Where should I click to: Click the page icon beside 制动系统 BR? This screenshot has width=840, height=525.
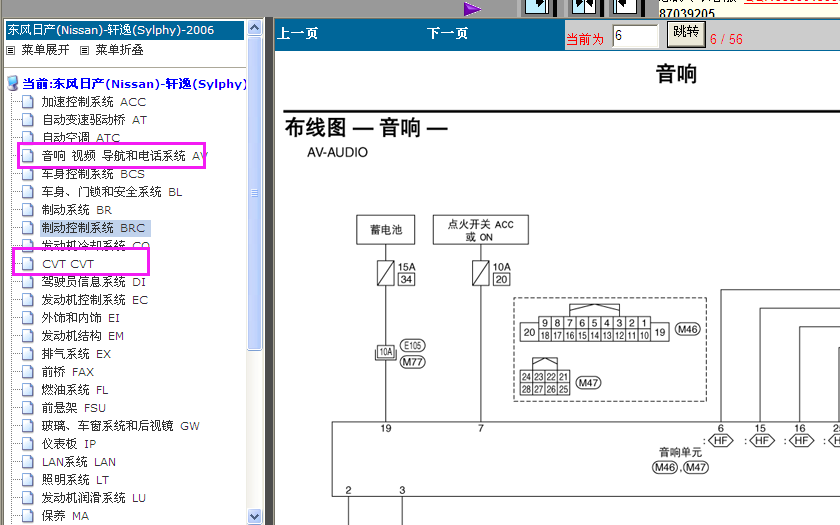tap(28, 210)
